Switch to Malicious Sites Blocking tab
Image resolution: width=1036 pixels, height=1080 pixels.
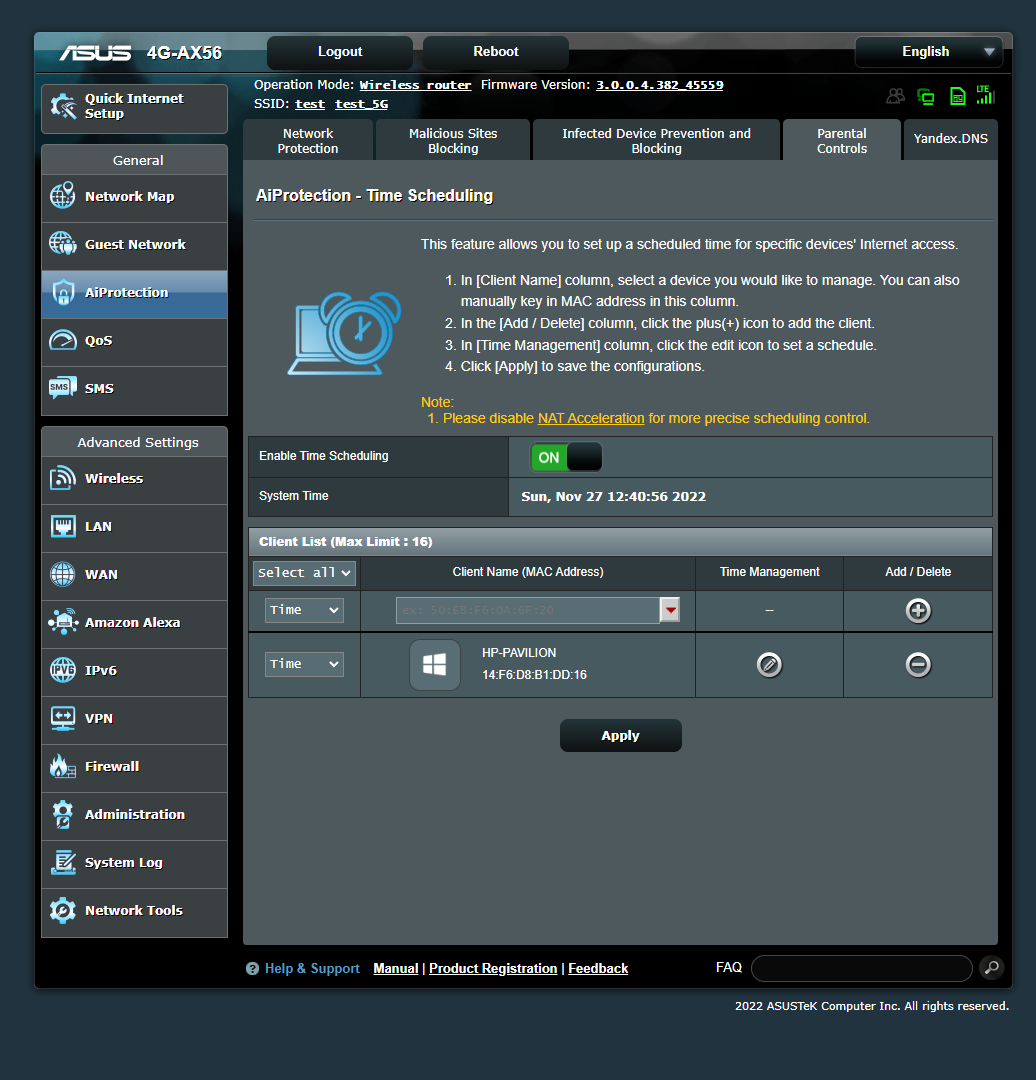[453, 141]
